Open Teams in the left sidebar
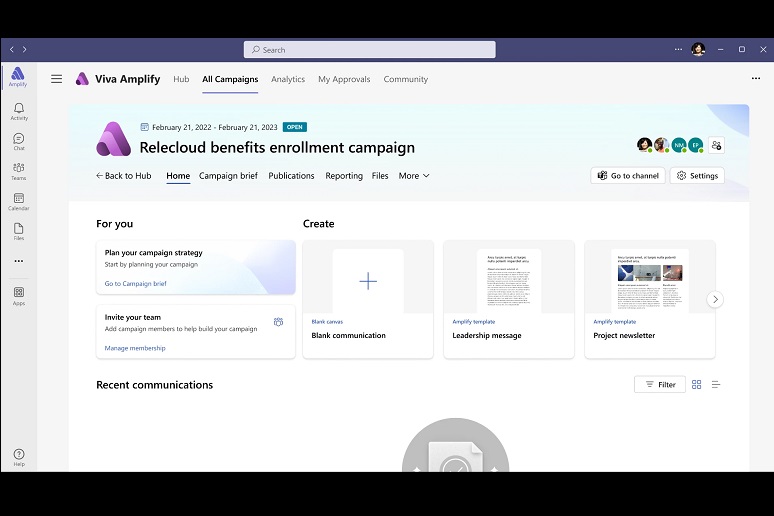The width and height of the screenshot is (774, 516). [x=18, y=171]
